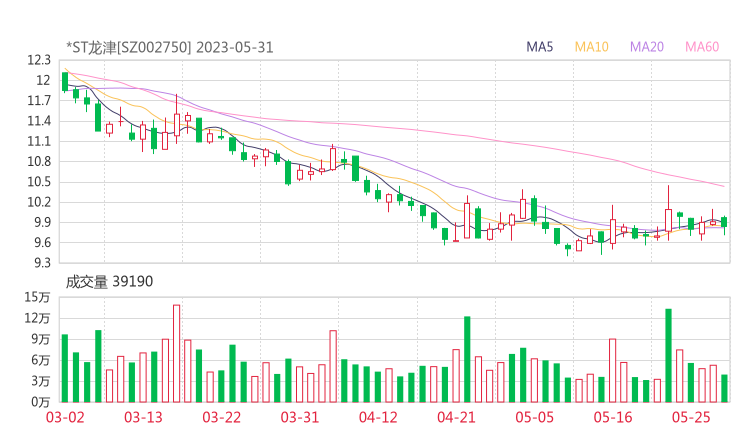Click the tallest hollow red volume bar

pyautogui.click(x=177, y=354)
